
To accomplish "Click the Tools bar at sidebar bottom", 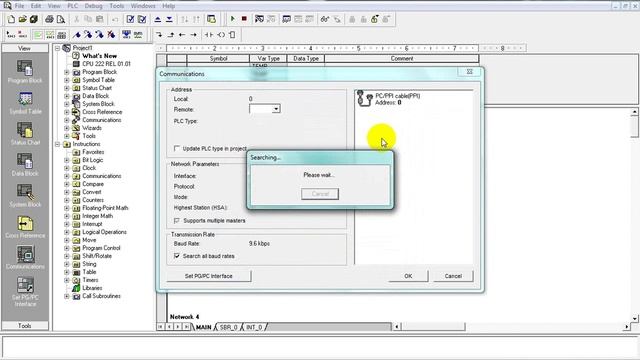I will [25, 326].
